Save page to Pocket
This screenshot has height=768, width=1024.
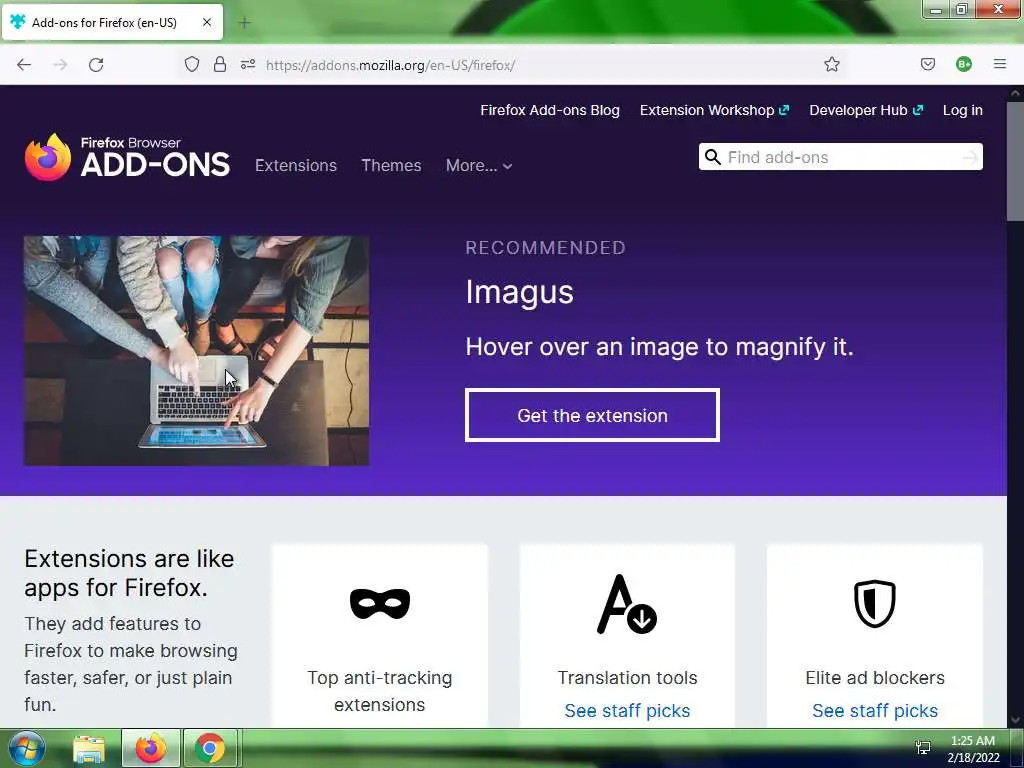tap(927, 64)
